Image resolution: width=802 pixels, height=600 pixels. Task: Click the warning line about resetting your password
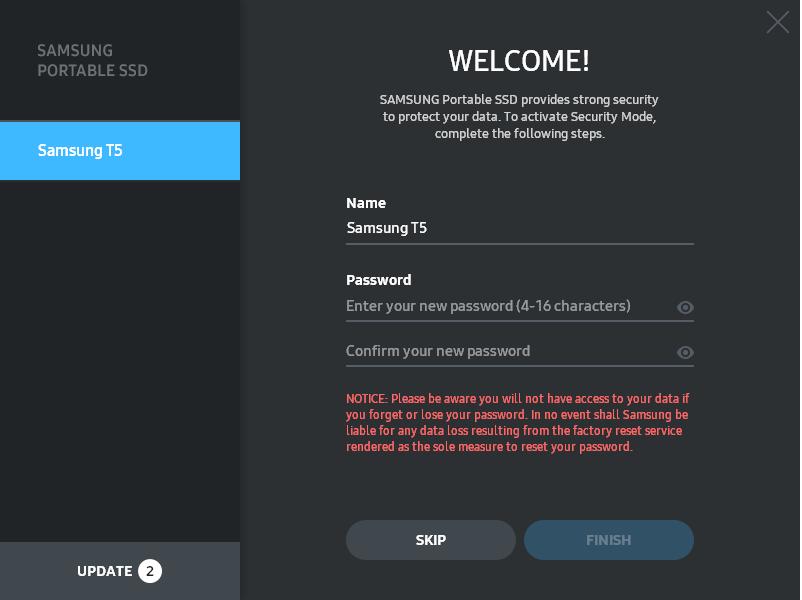tap(489, 447)
